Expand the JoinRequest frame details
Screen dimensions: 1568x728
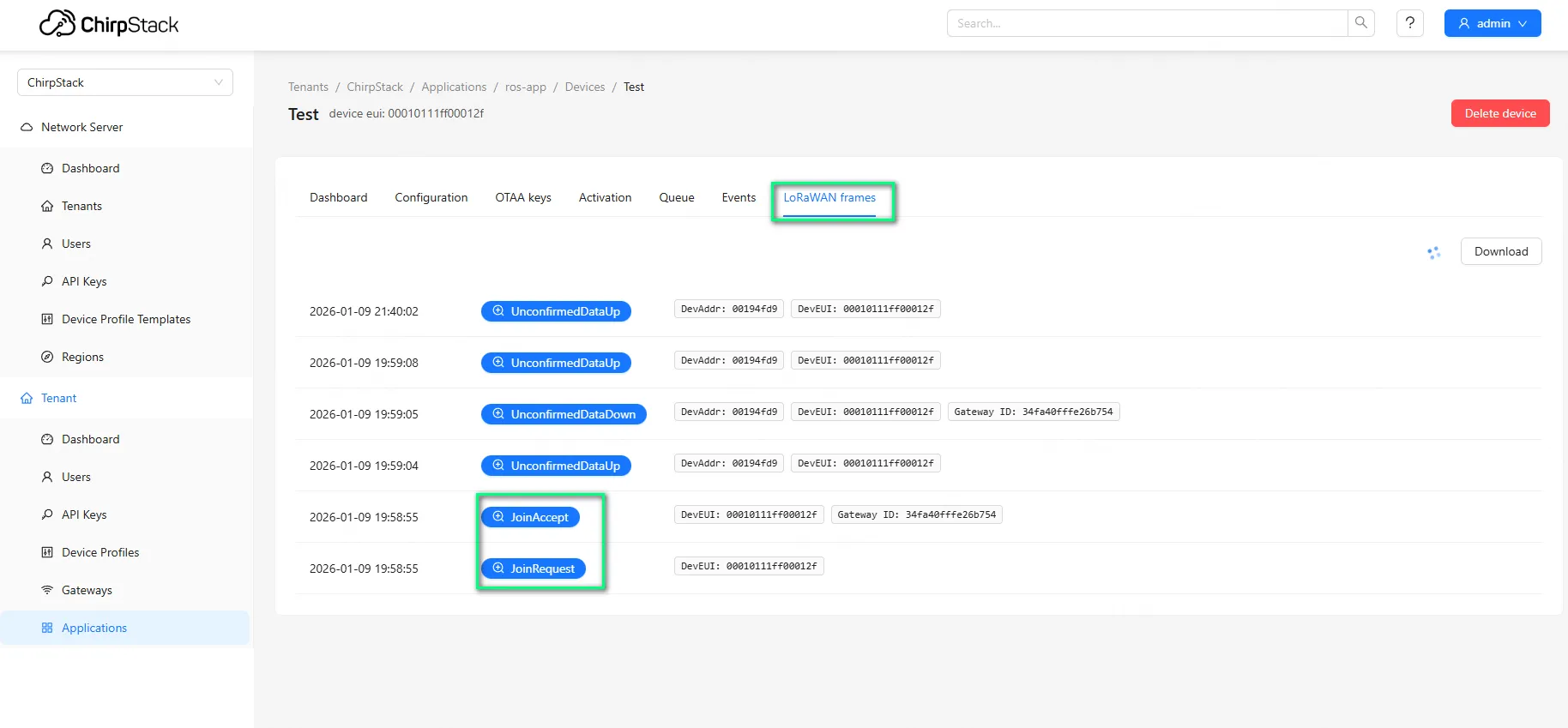(533, 569)
